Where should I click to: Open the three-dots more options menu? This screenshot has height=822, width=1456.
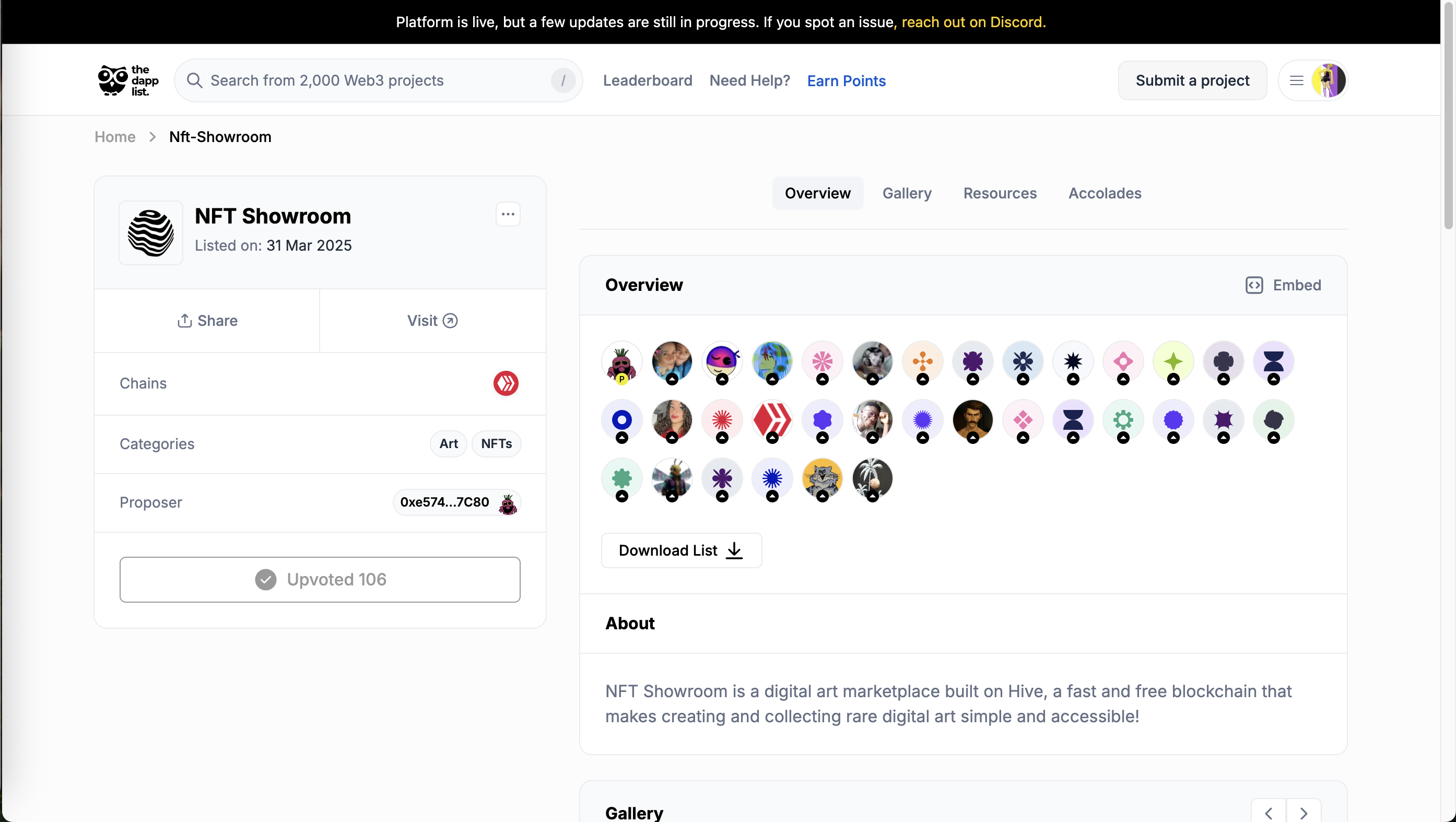coord(508,214)
